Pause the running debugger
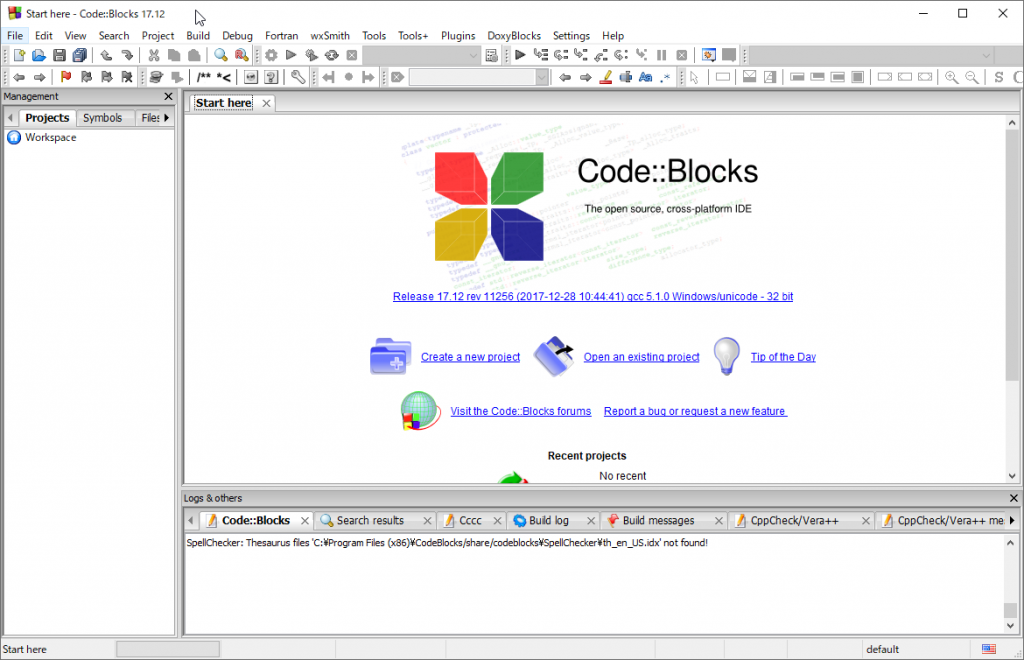The width and height of the screenshot is (1024, 660). coord(661,56)
